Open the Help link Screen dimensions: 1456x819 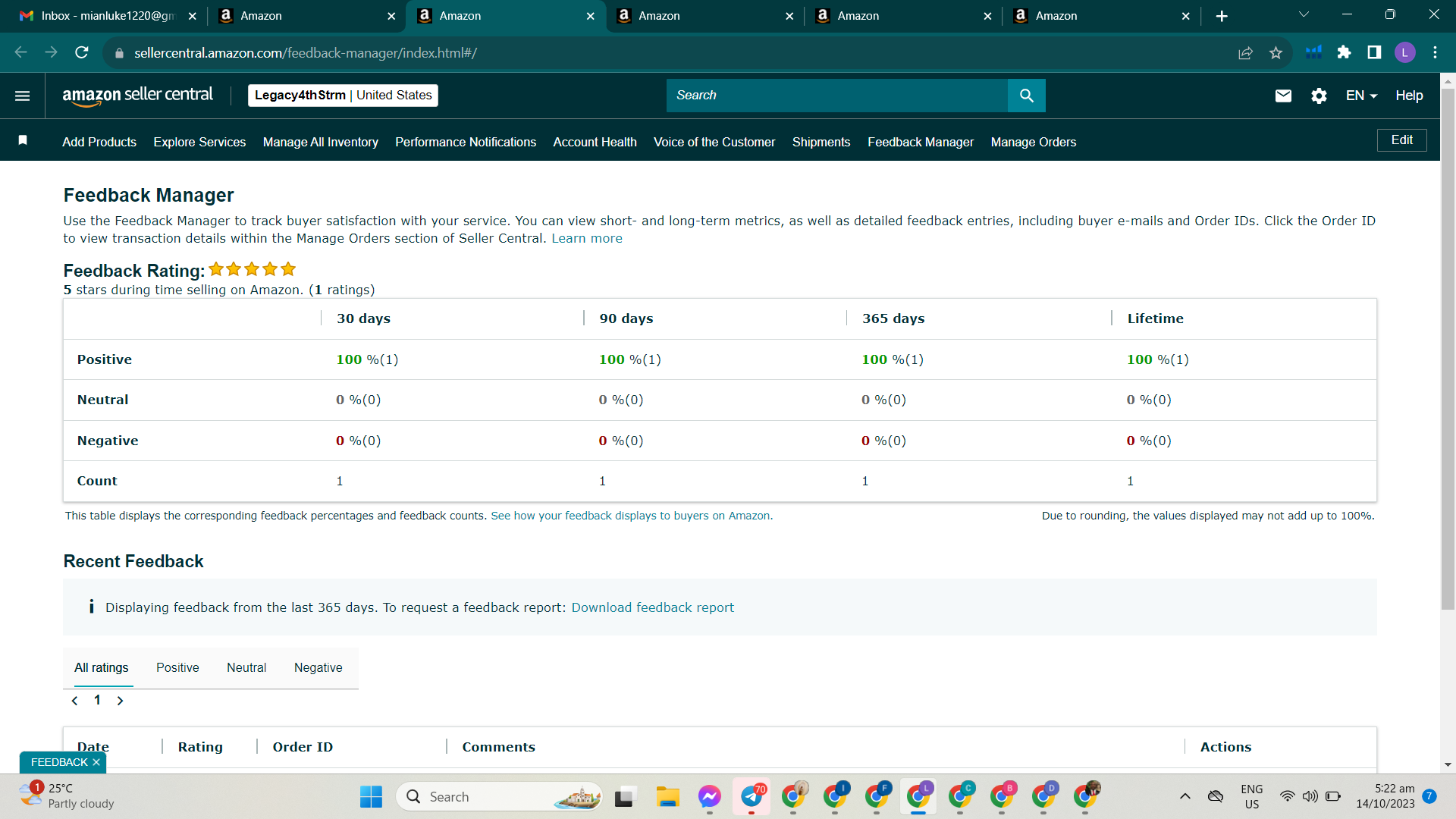(1409, 96)
